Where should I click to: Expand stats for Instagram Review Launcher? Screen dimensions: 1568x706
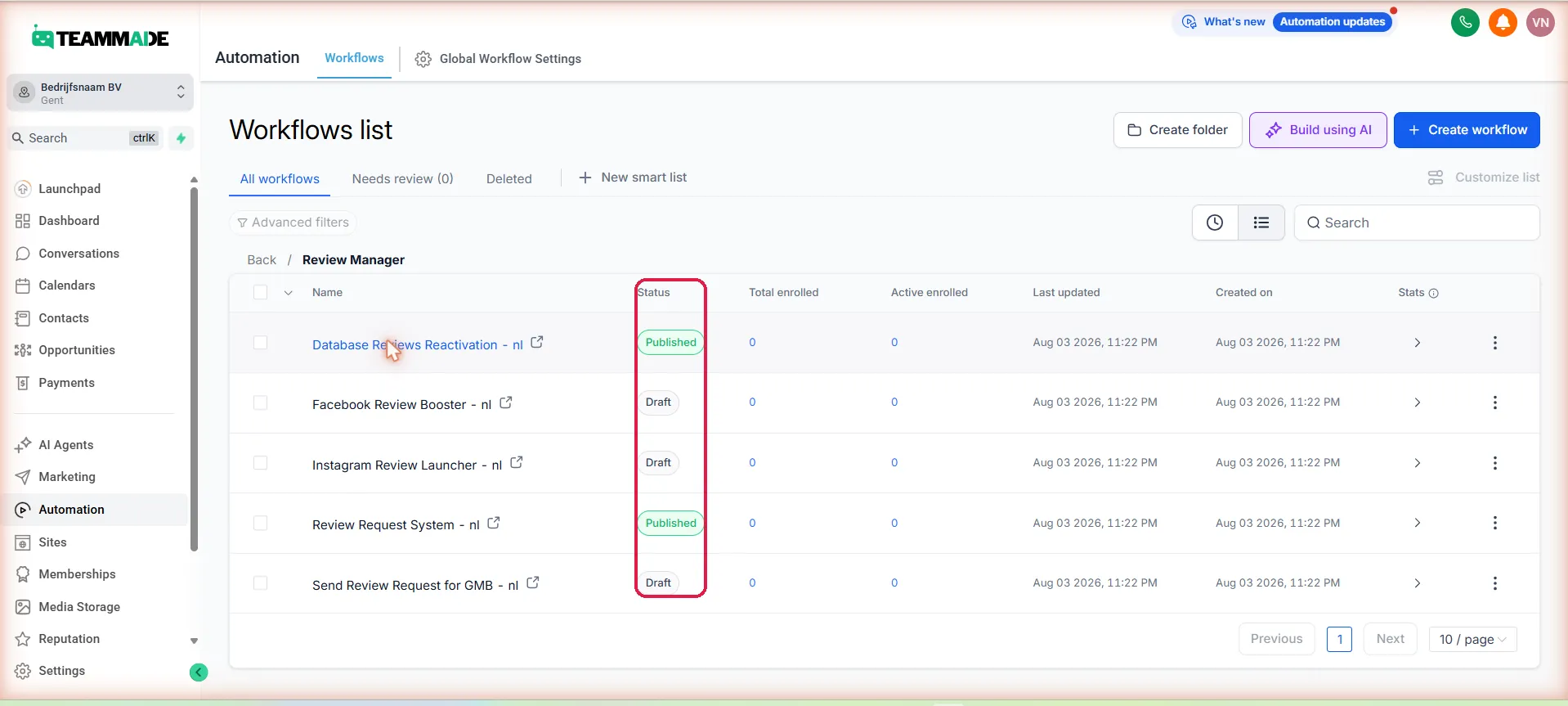coord(1418,463)
